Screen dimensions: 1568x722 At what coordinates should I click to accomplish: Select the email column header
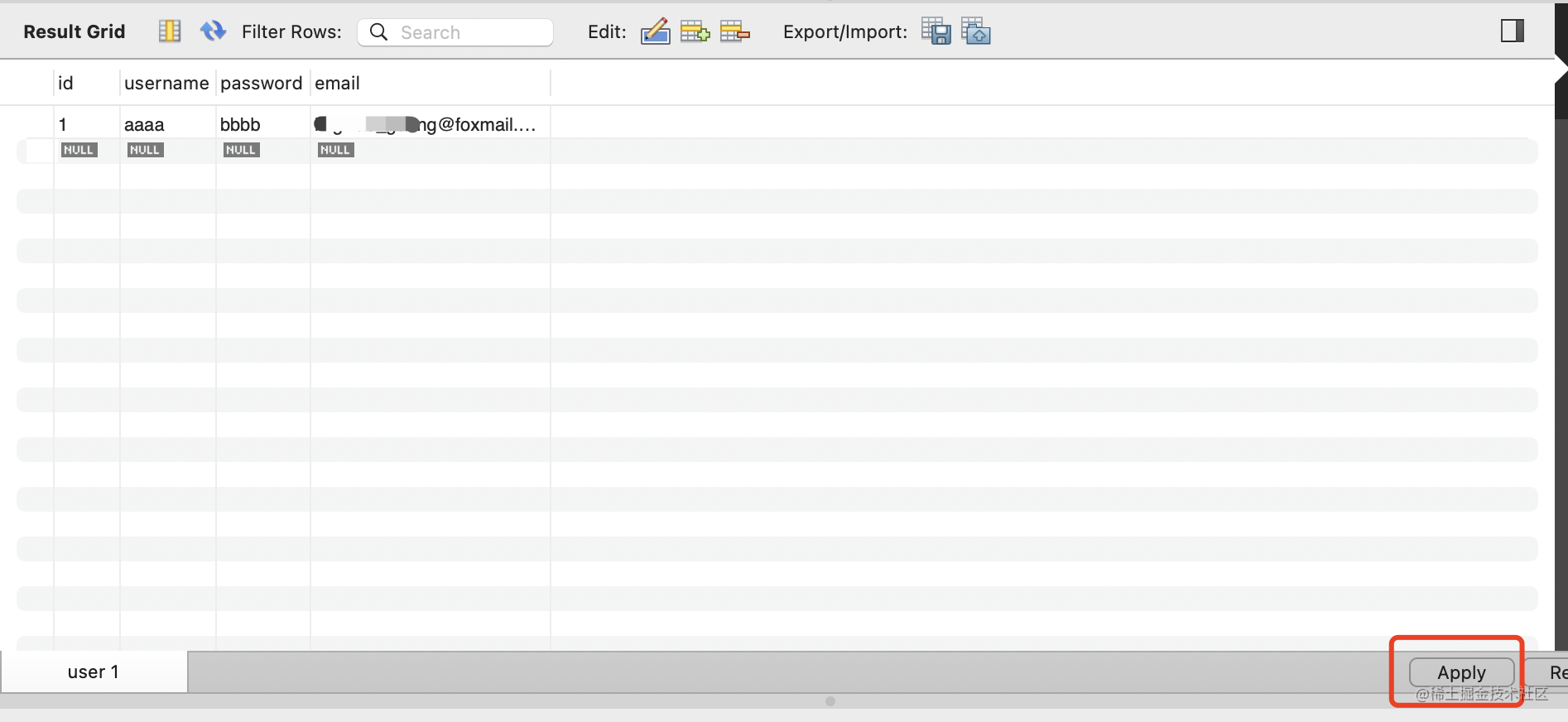pos(338,83)
